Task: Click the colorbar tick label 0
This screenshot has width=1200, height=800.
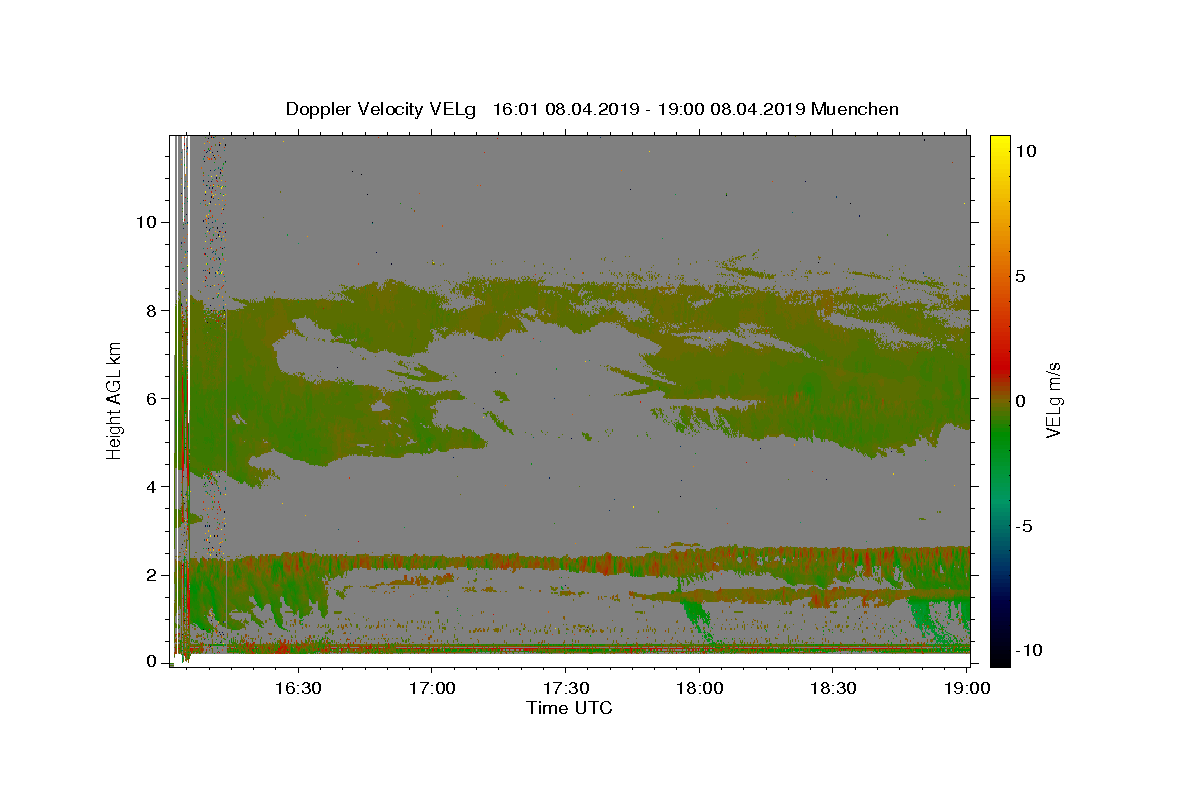Action: coord(1022,400)
